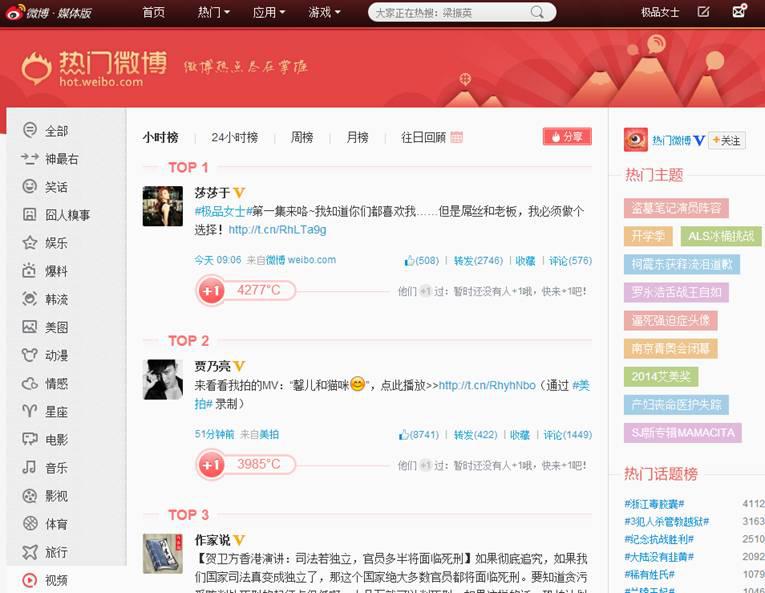Click the 体育 ball icon
765x593 pixels.
click(x=30, y=524)
